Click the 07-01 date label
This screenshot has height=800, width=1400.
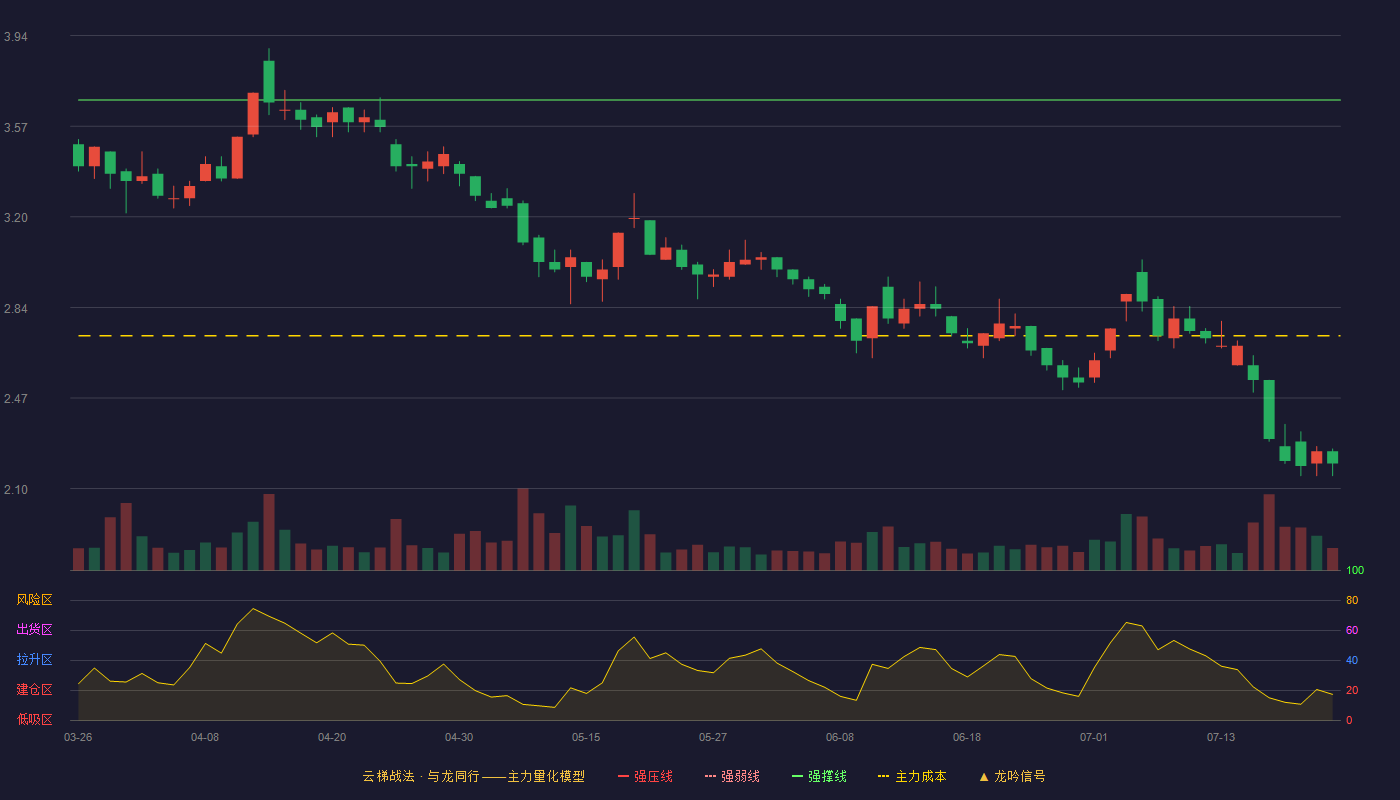coord(1094,737)
